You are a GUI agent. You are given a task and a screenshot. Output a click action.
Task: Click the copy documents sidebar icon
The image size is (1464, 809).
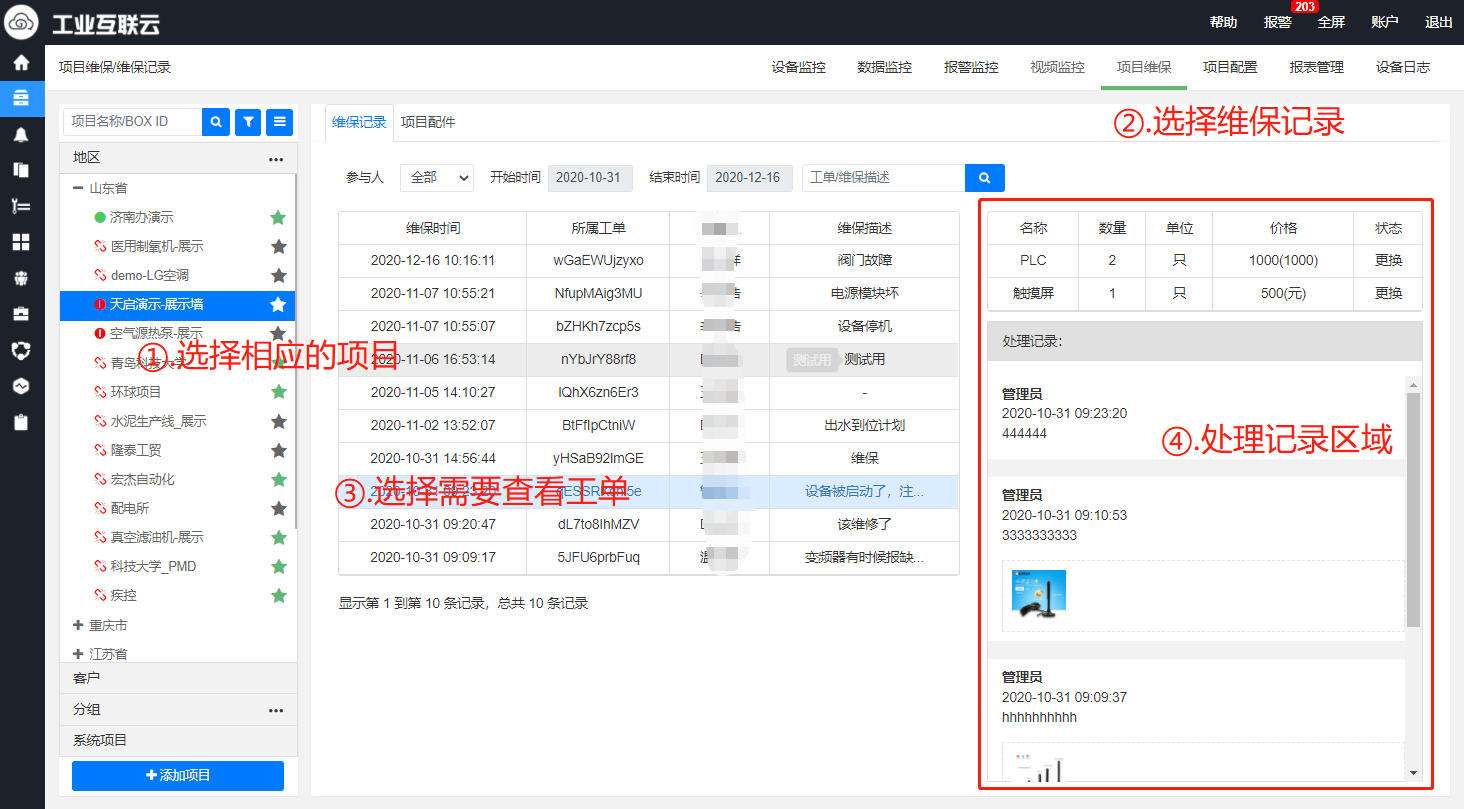pyautogui.click(x=21, y=170)
